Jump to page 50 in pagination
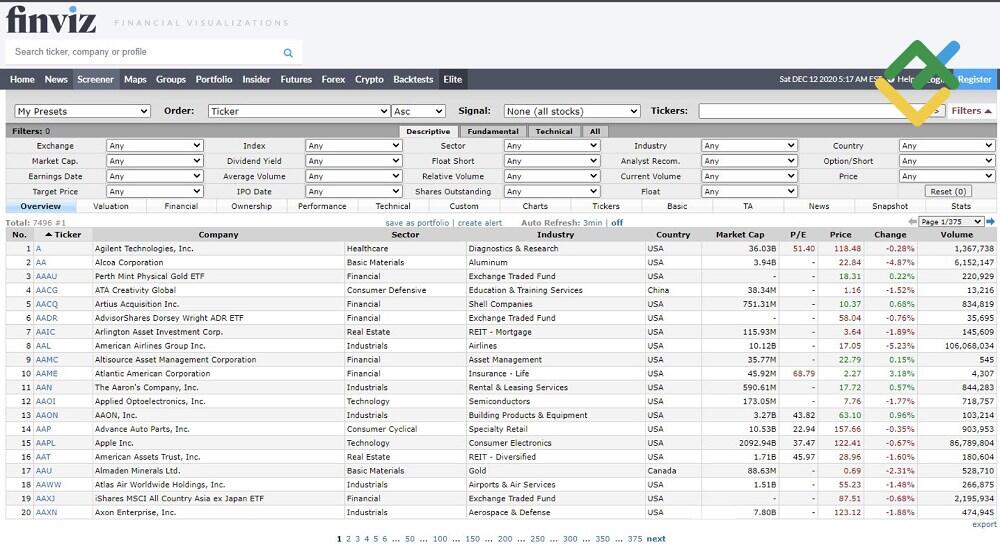The height and width of the screenshot is (552, 1000). (x=410, y=539)
